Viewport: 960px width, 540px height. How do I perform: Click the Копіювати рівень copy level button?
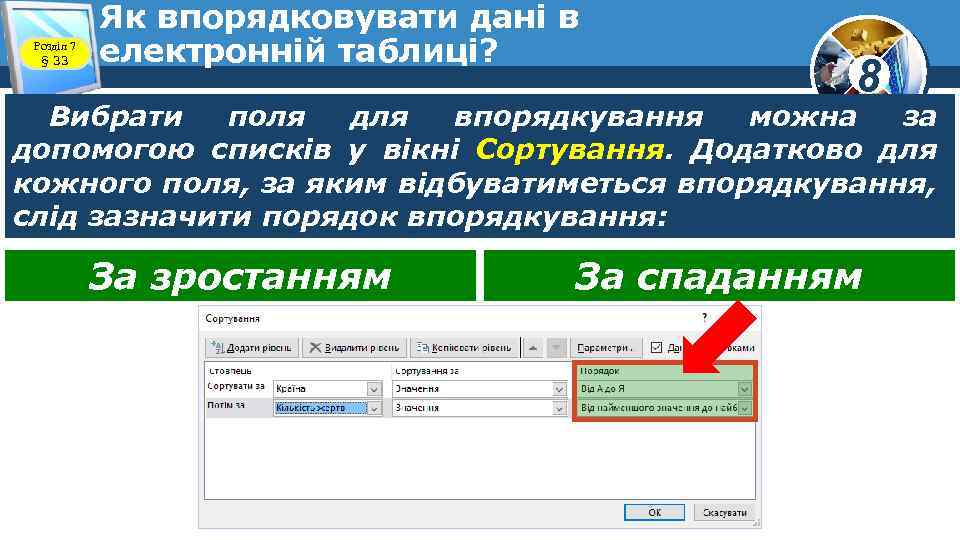(465, 348)
